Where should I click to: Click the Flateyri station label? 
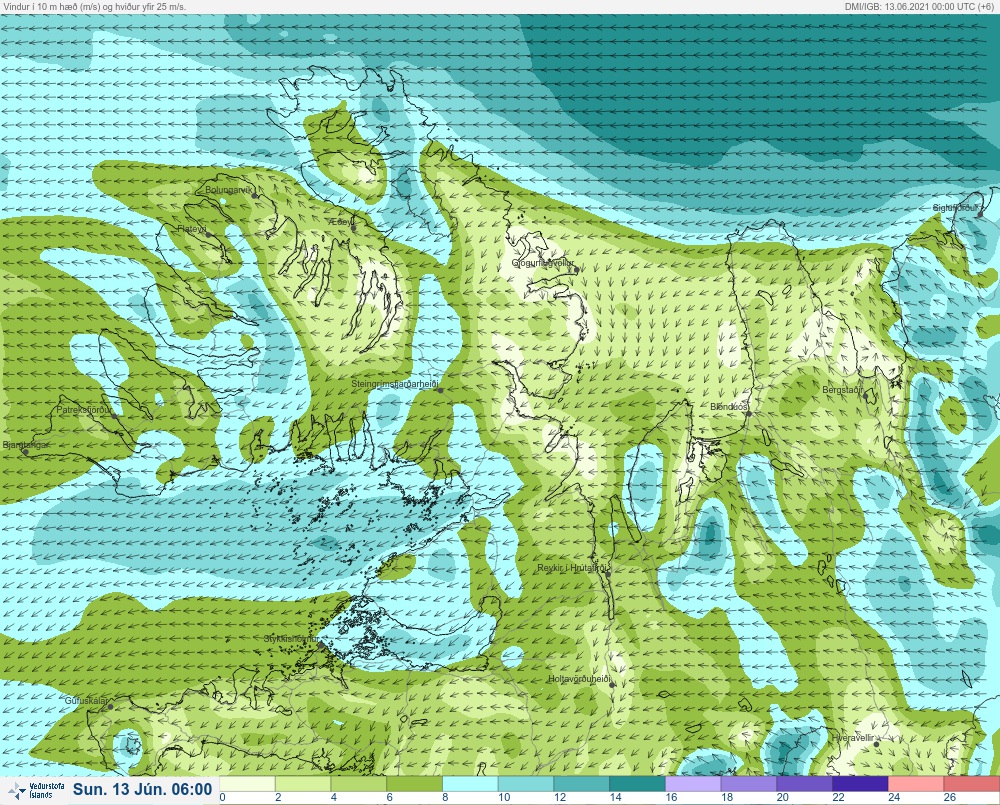coord(191,228)
